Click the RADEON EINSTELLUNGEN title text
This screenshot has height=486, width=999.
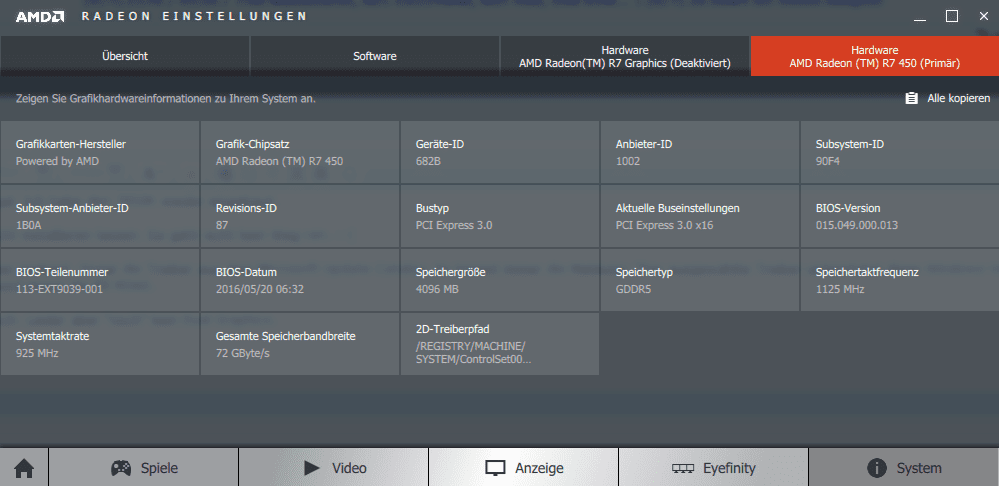click(194, 17)
